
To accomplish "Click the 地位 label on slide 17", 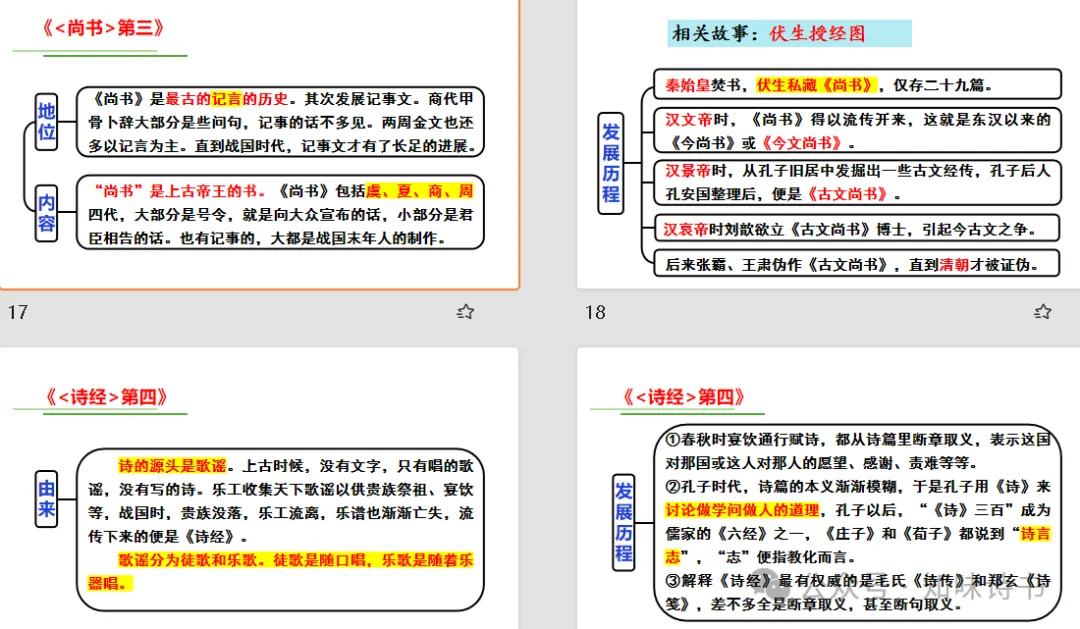I will coord(46,121).
